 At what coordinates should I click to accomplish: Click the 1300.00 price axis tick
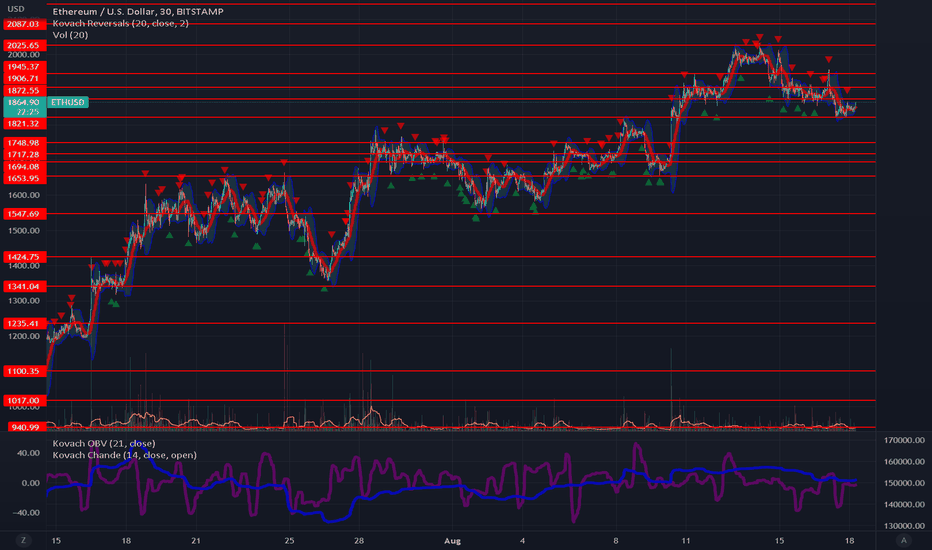click(x=24, y=301)
